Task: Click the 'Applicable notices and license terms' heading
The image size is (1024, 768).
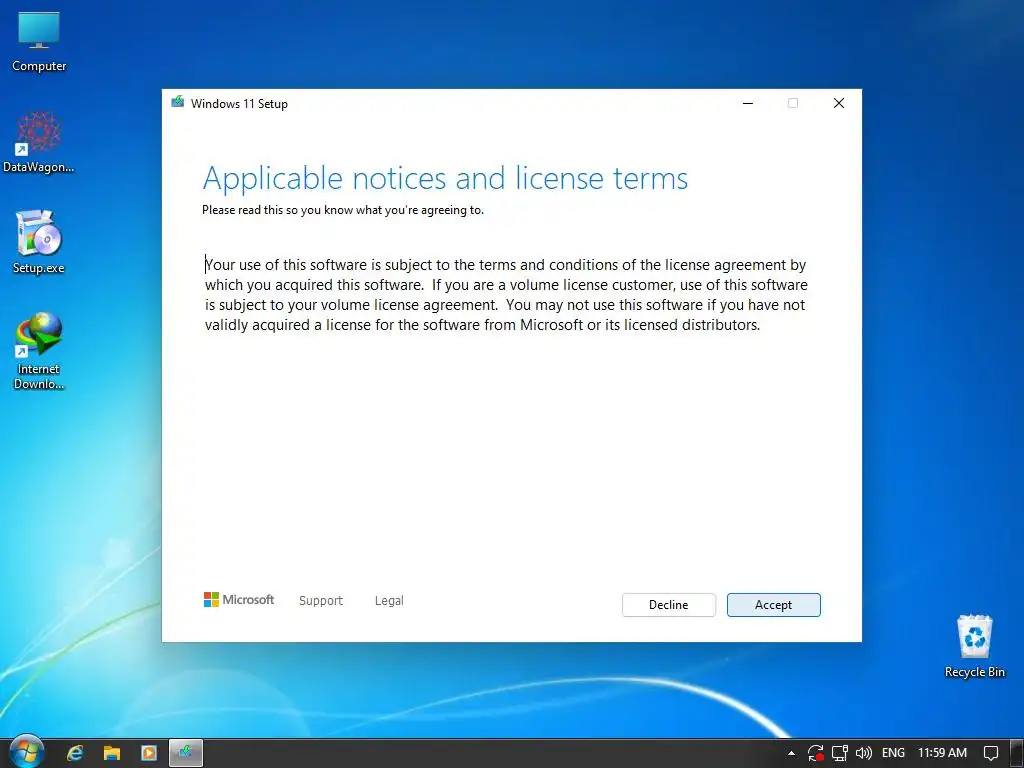Action: click(x=445, y=178)
